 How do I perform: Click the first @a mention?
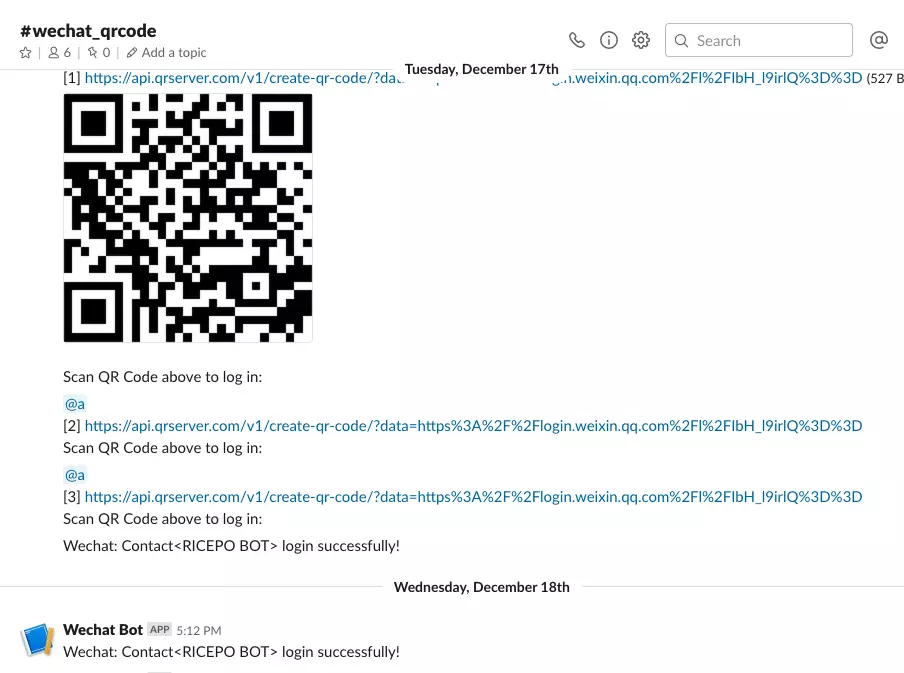(x=75, y=404)
